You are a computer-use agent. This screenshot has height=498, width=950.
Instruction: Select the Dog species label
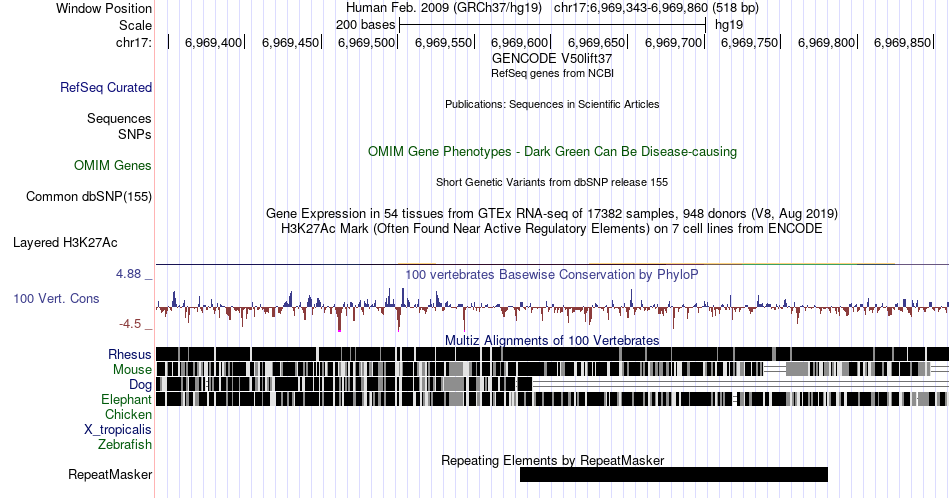click(x=140, y=385)
